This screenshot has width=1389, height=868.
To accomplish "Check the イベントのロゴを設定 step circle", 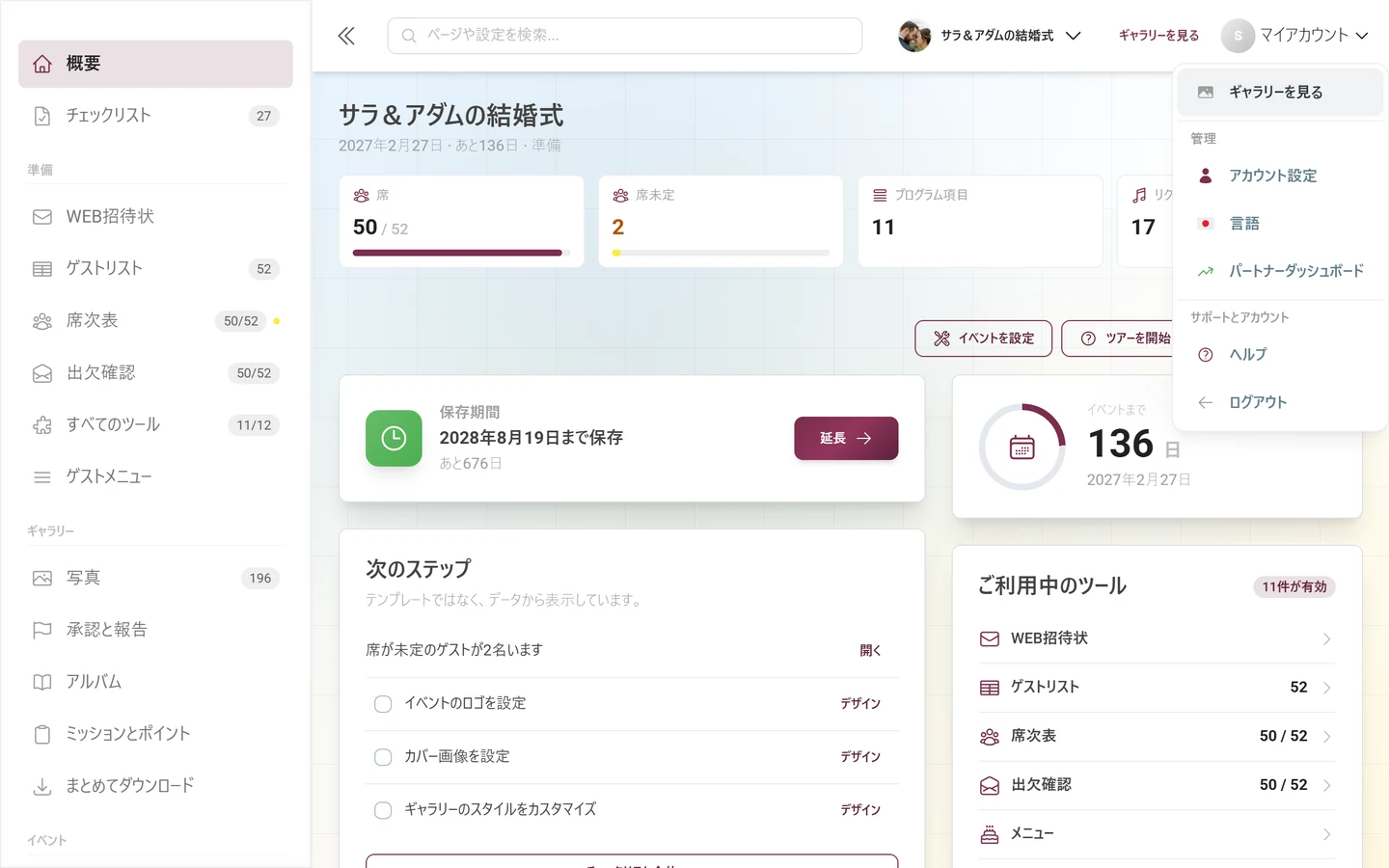I will [x=383, y=704].
